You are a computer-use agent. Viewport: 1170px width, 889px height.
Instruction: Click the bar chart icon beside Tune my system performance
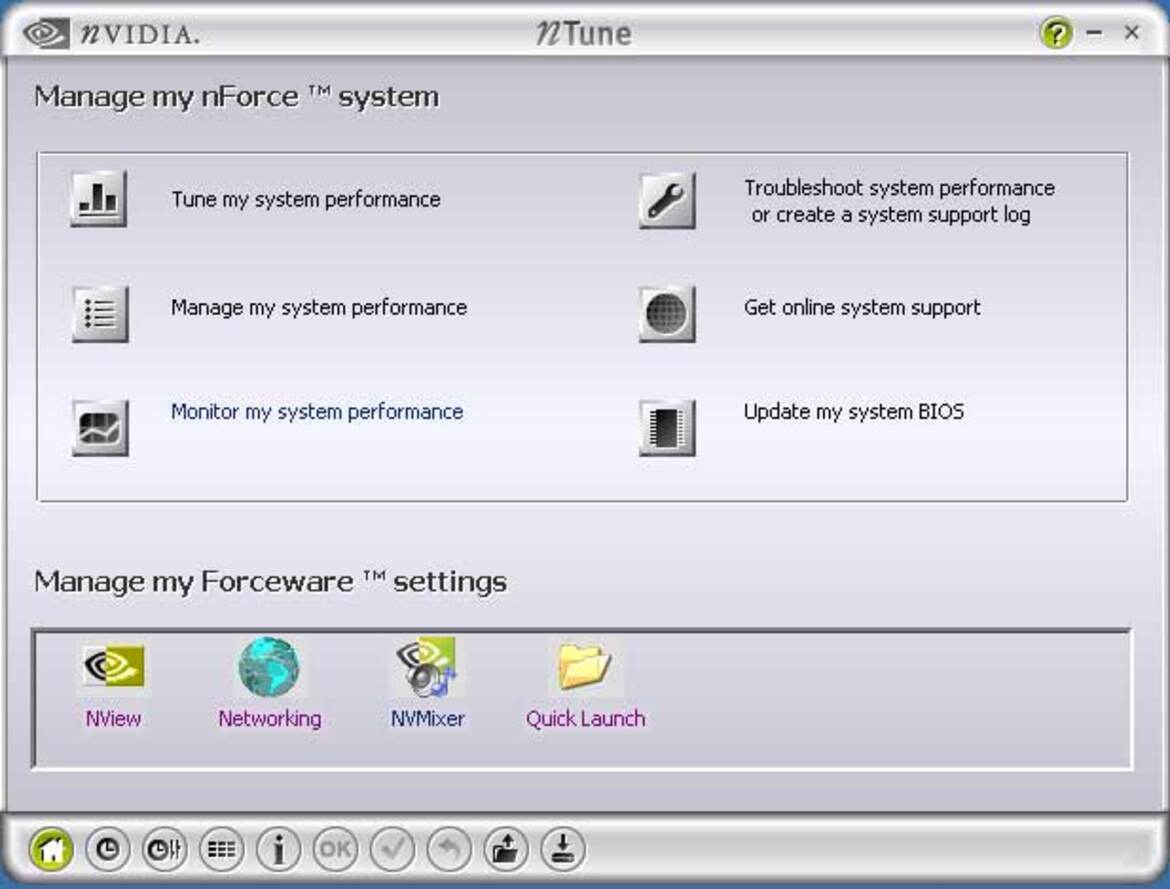[98, 199]
